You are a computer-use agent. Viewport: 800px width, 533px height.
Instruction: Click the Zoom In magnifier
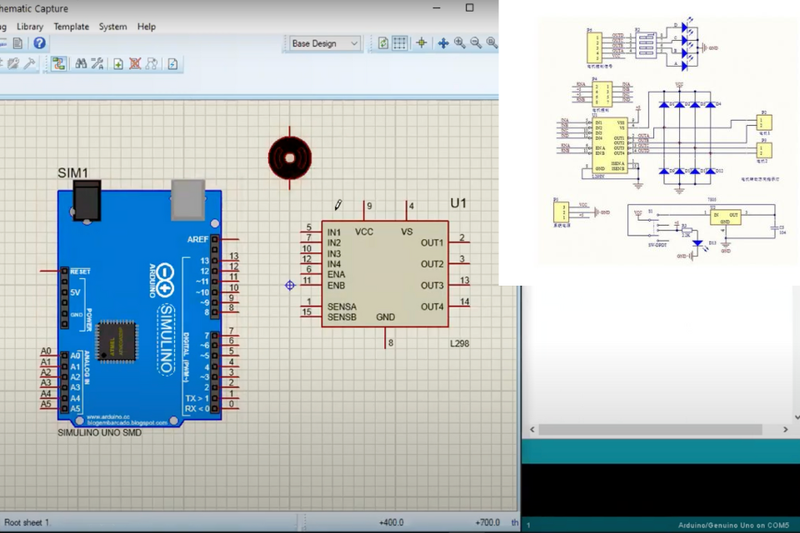point(460,43)
